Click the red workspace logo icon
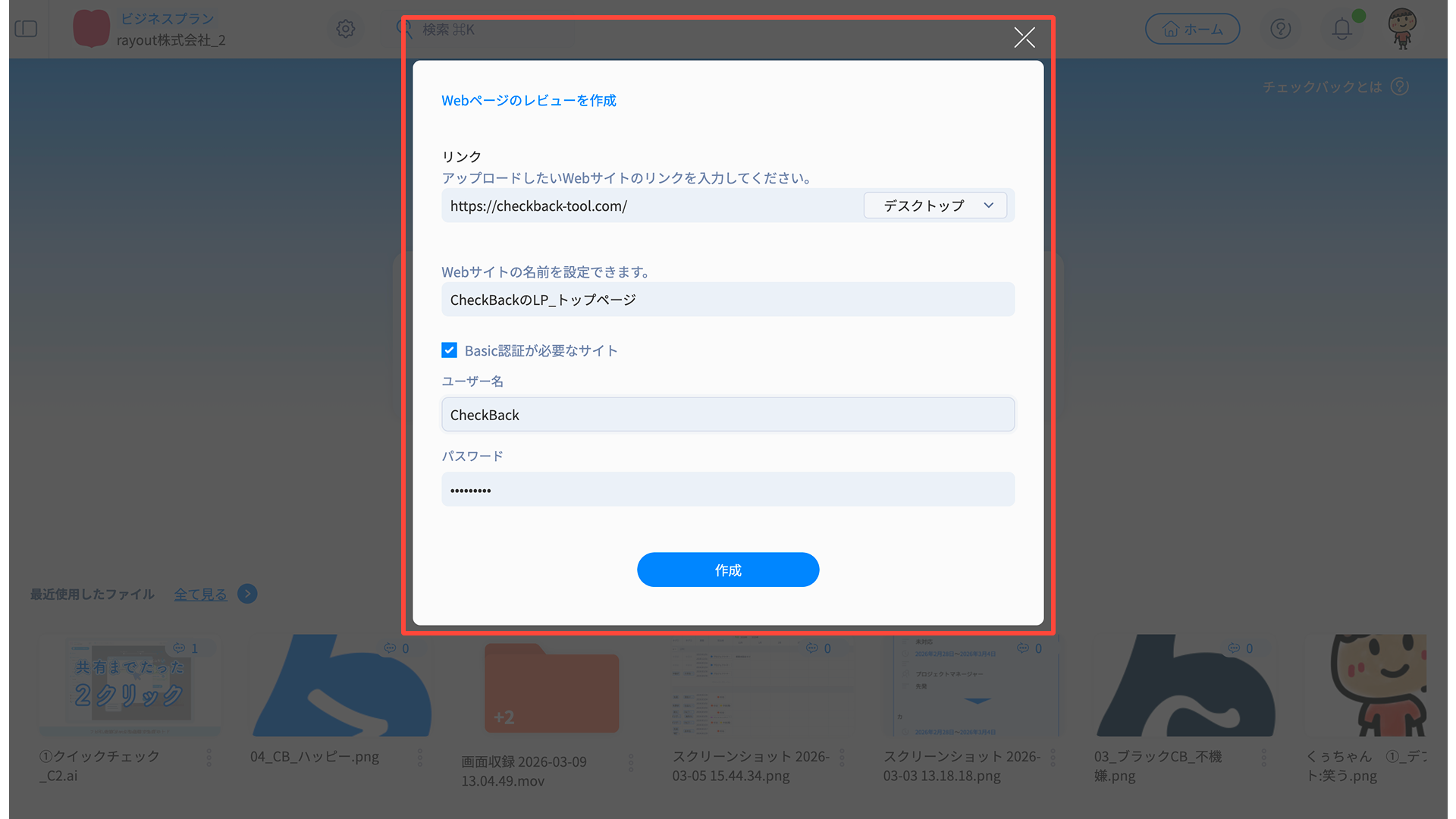 (91, 29)
